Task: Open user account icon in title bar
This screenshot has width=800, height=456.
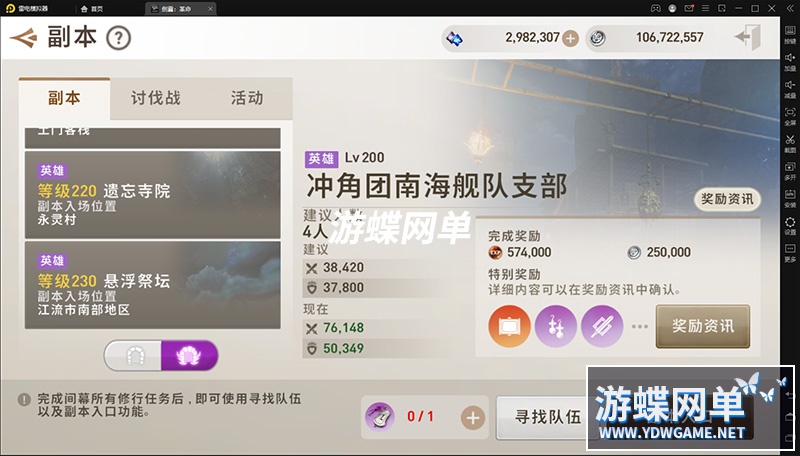Action: coord(672,8)
